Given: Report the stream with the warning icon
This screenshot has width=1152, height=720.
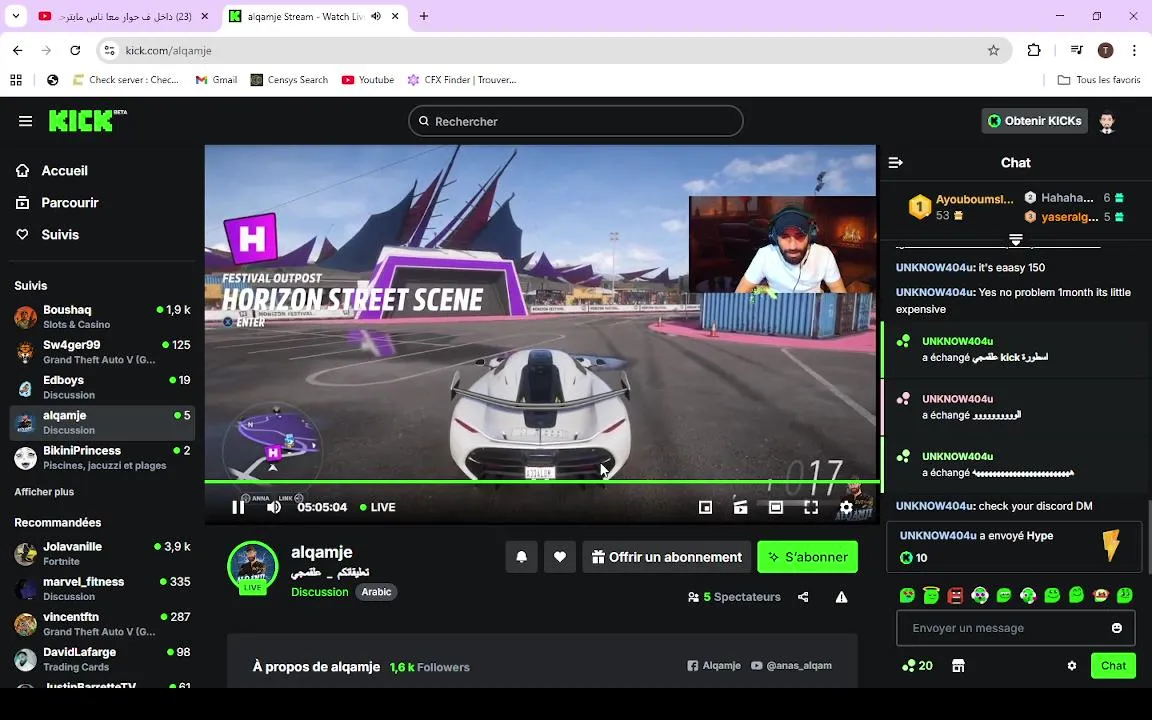Looking at the screenshot, I should tap(841, 597).
